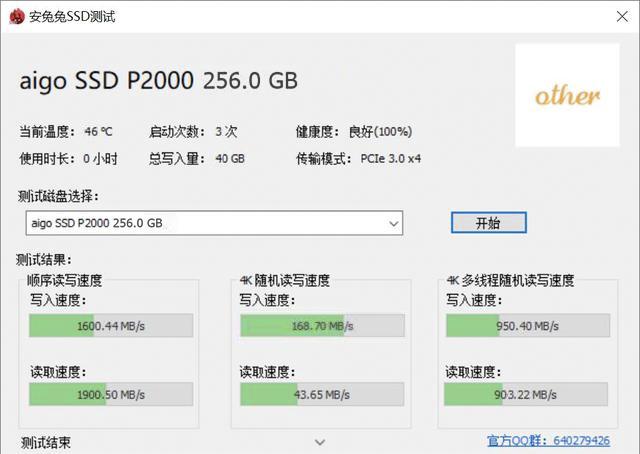This screenshot has width=640, height=454.
Task: Click the 开始 button to start test
Action: click(x=489, y=223)
